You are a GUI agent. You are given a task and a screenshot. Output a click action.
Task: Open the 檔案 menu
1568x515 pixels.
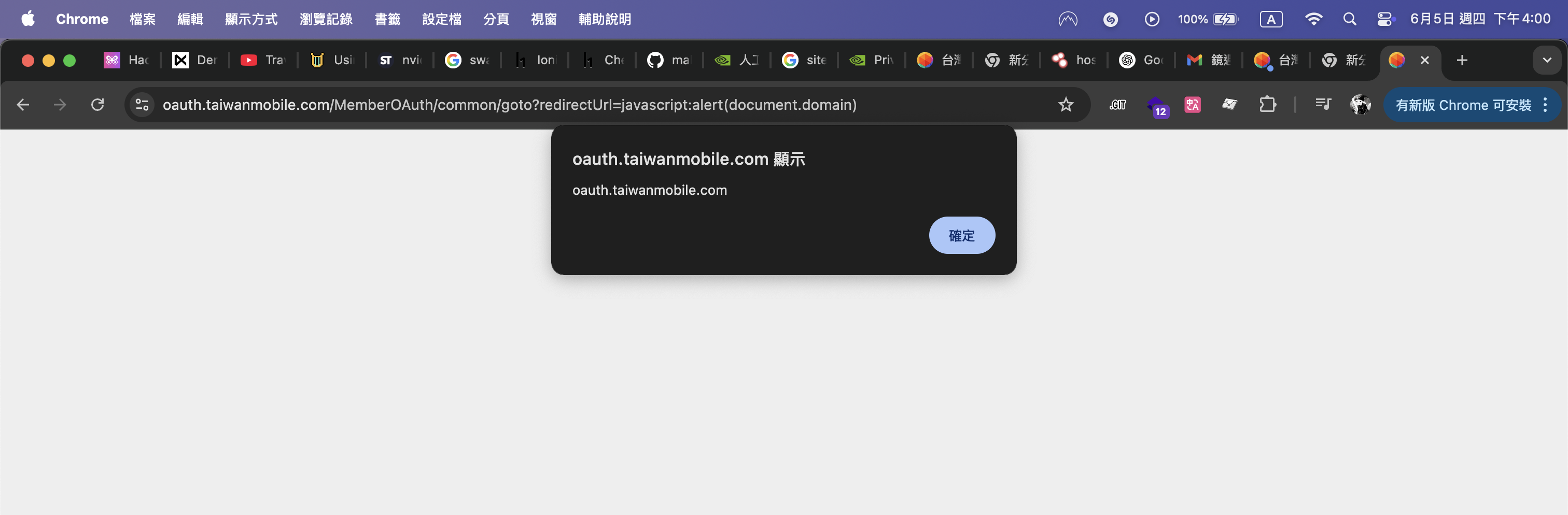143,19
